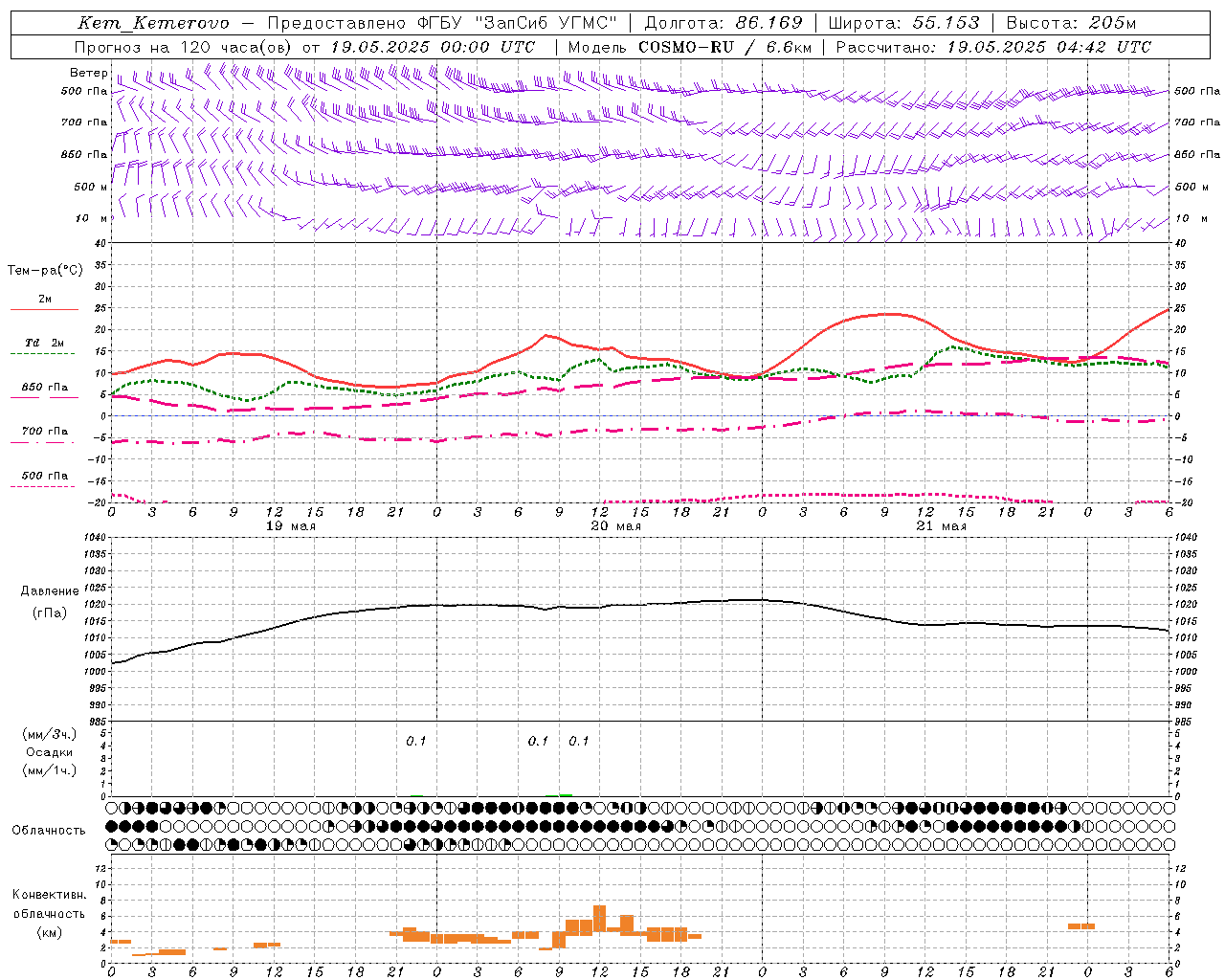Click the 'Предоставлено ФГБУ "ЗапСиб УГМС"' provider text
Image resolution: width=1225 pixels, height=980 pixels.
(x=442, y=23)
